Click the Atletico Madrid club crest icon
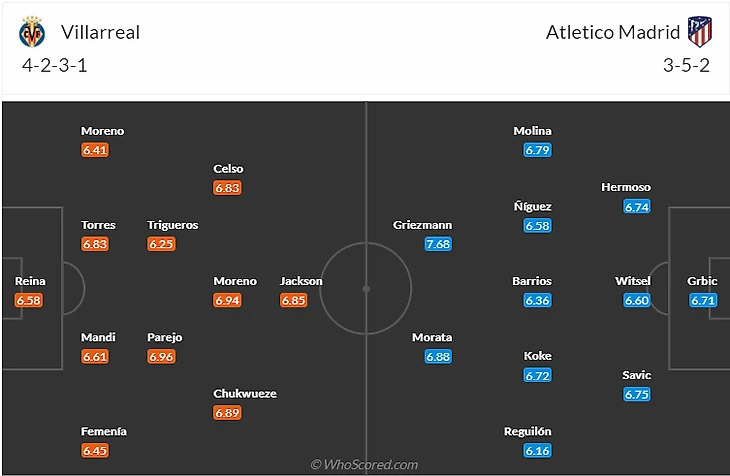 tap(700, 32)
